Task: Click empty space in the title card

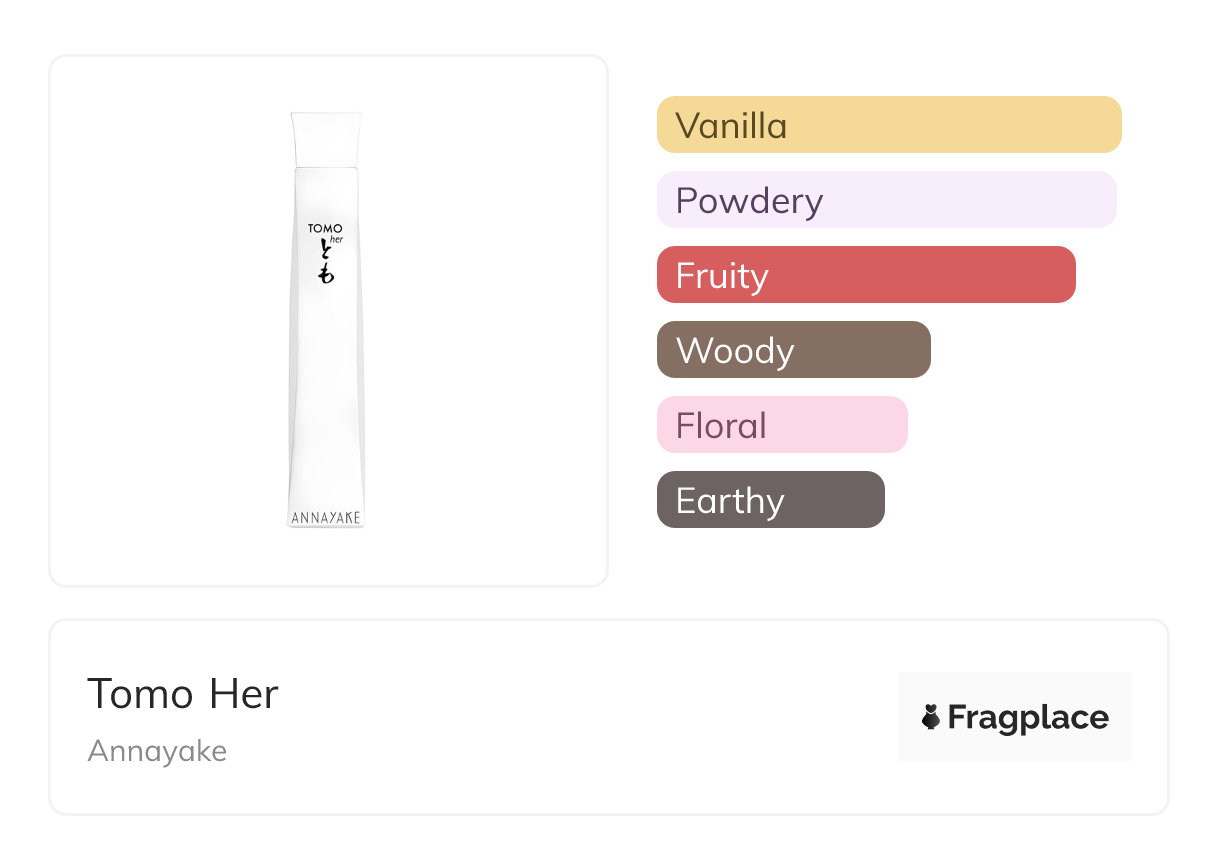Action: [580, 717]
